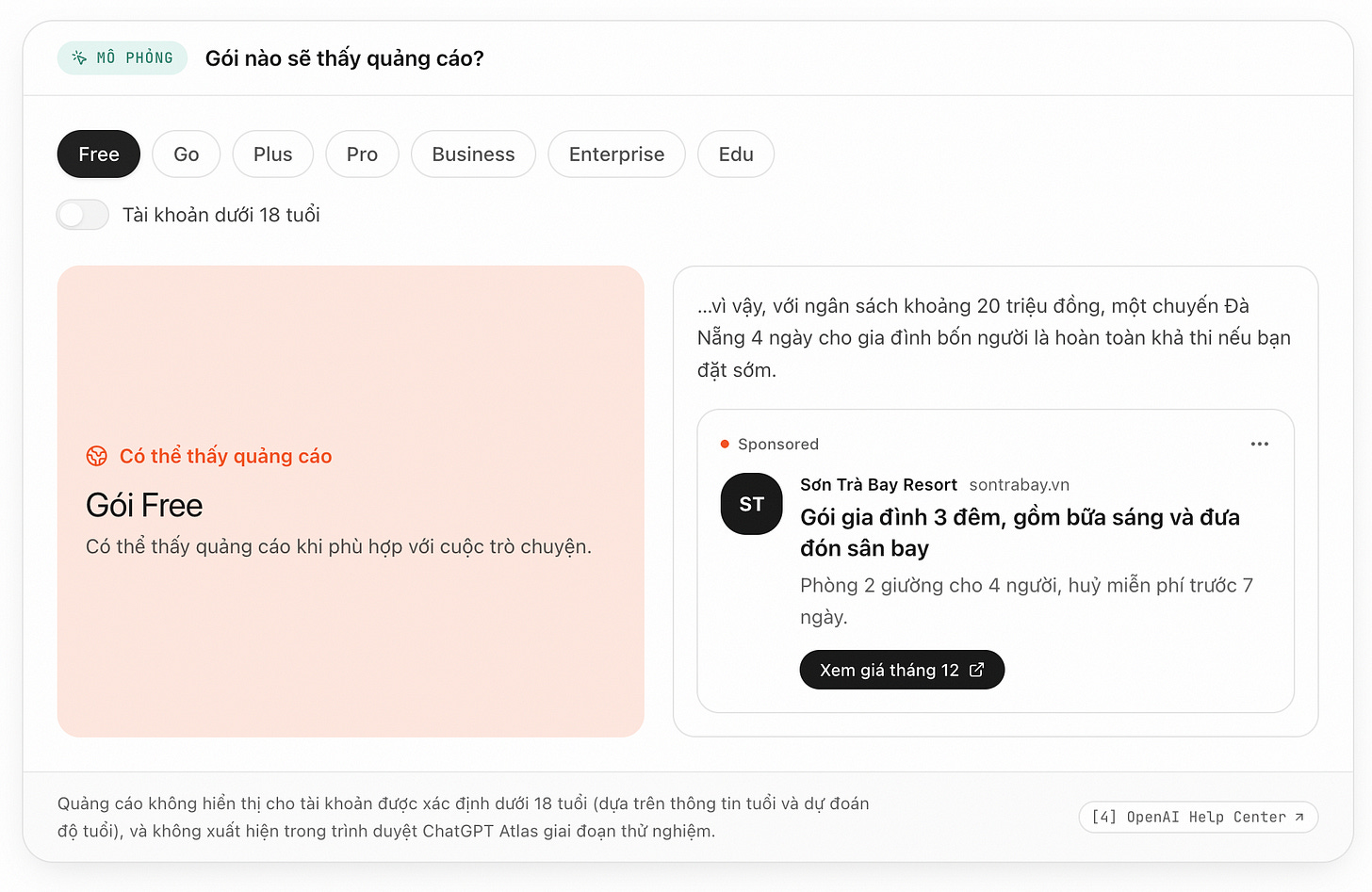Click the ad headline Gói gia đình 3 đêm

[x=1020, y=532]
